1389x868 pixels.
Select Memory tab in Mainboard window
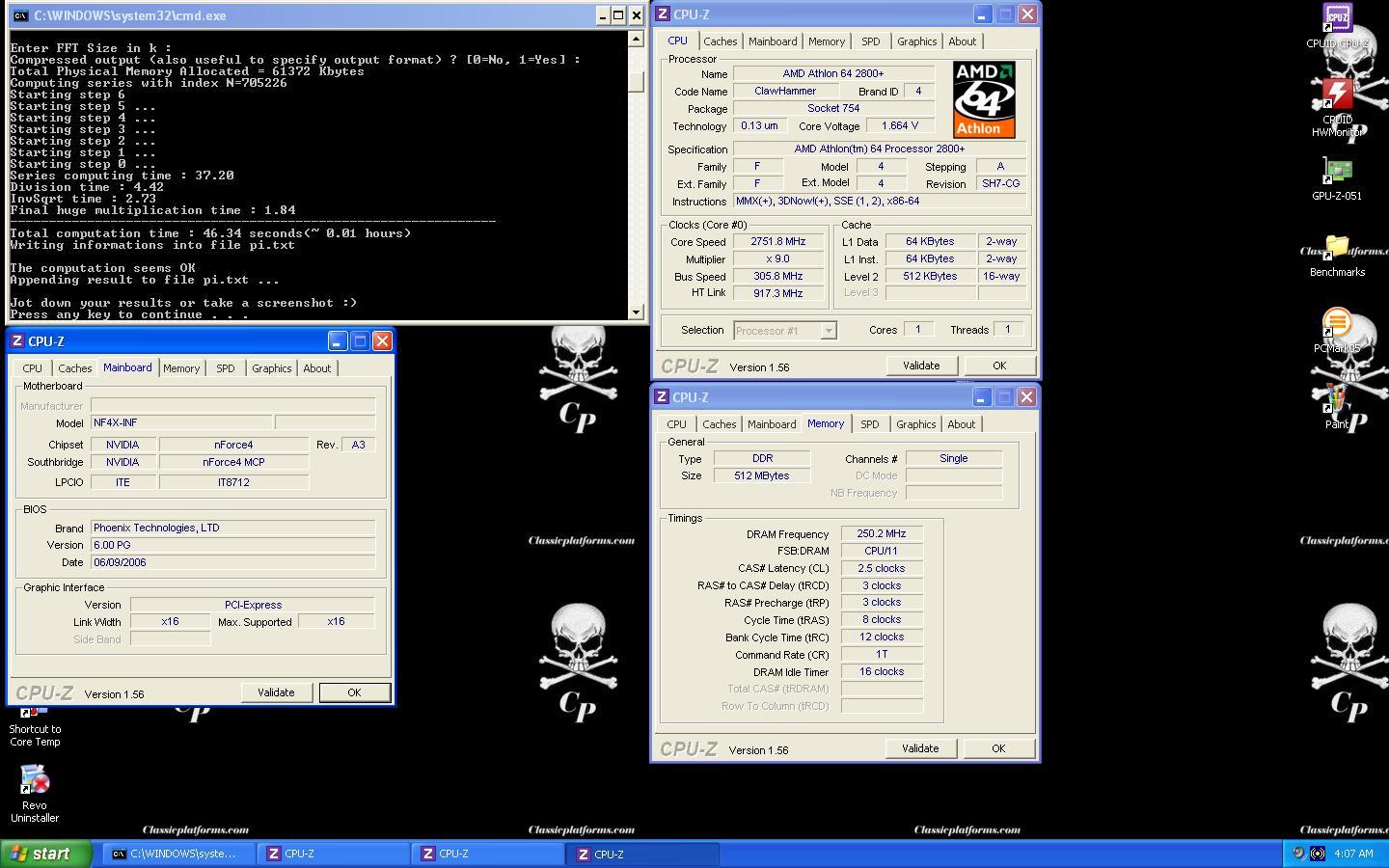(x=181, y=368)
